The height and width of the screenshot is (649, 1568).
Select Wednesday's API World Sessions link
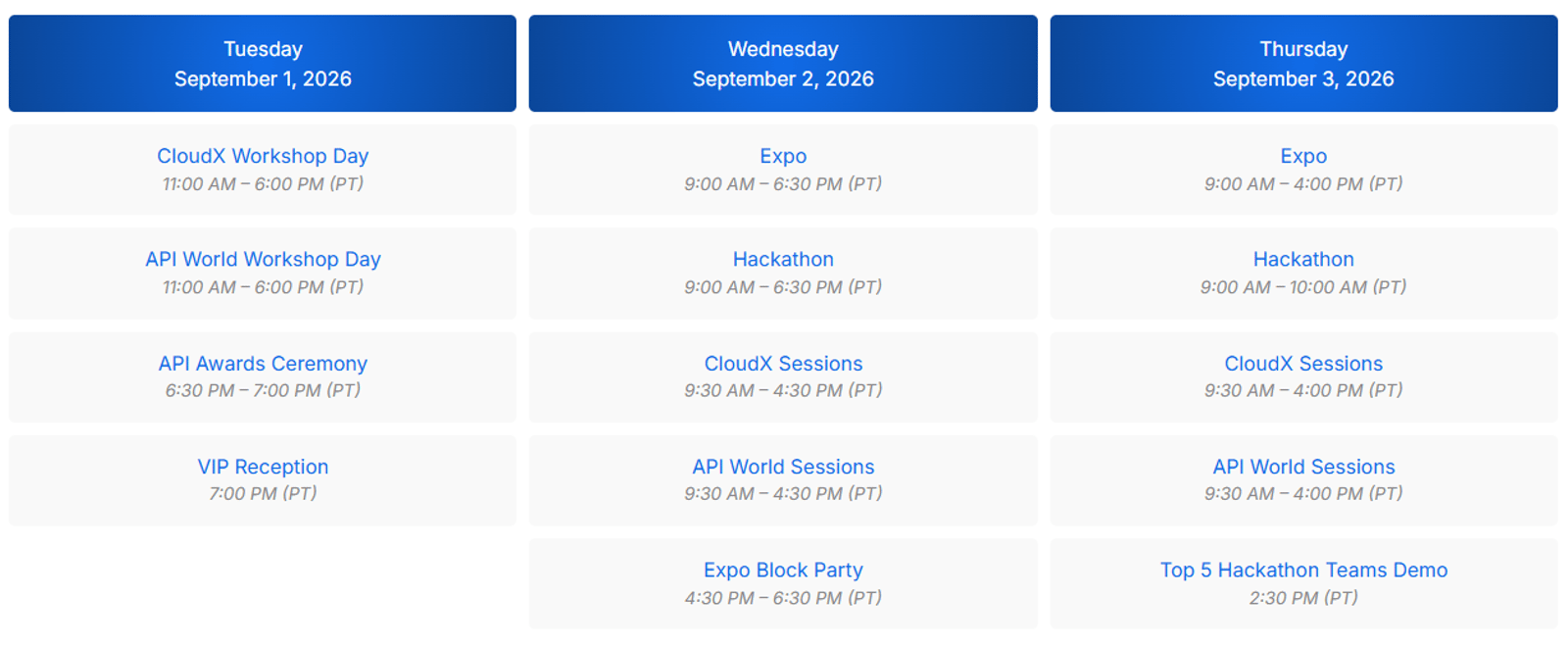point(783,467)
